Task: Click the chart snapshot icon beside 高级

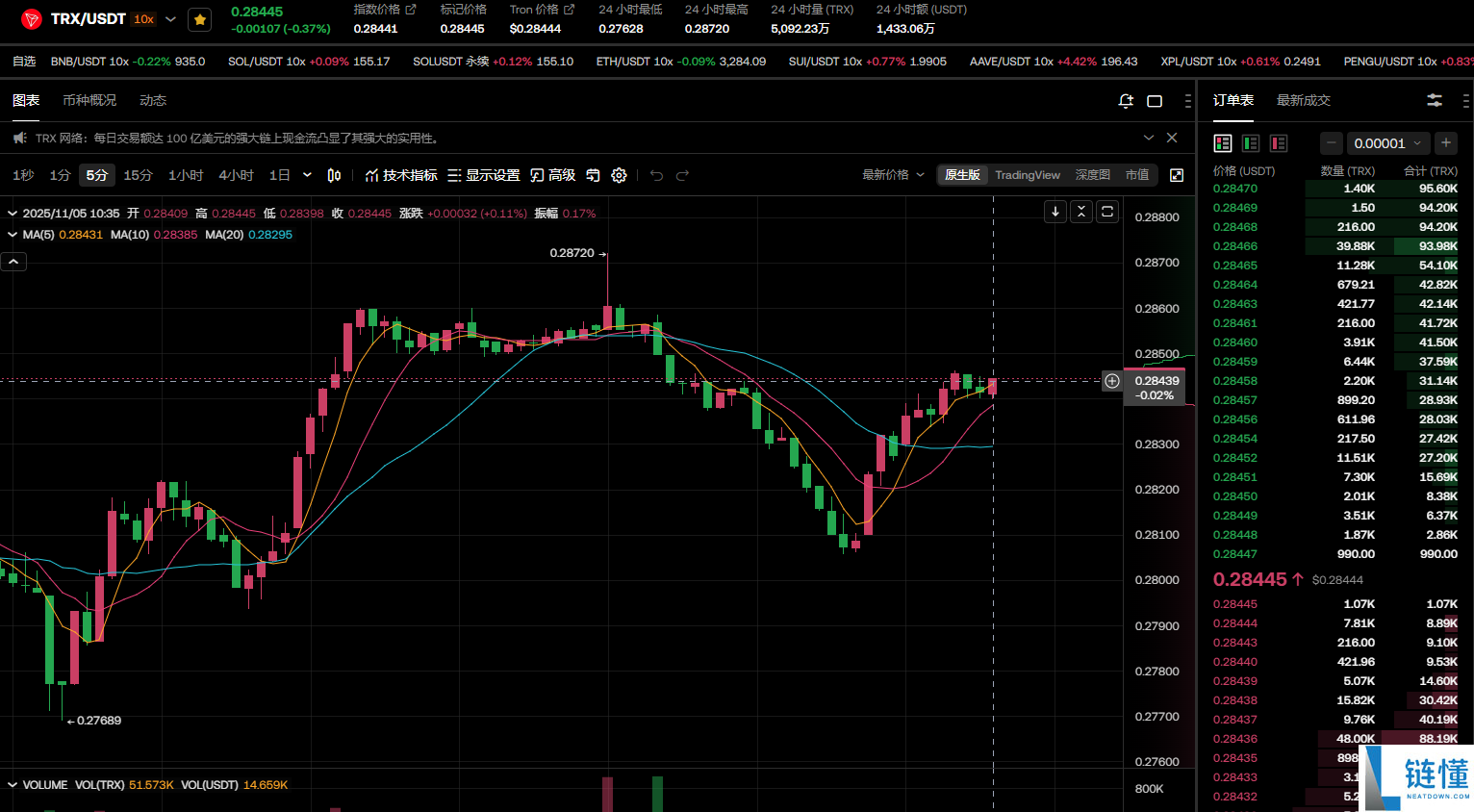Action: pos(593,175)
